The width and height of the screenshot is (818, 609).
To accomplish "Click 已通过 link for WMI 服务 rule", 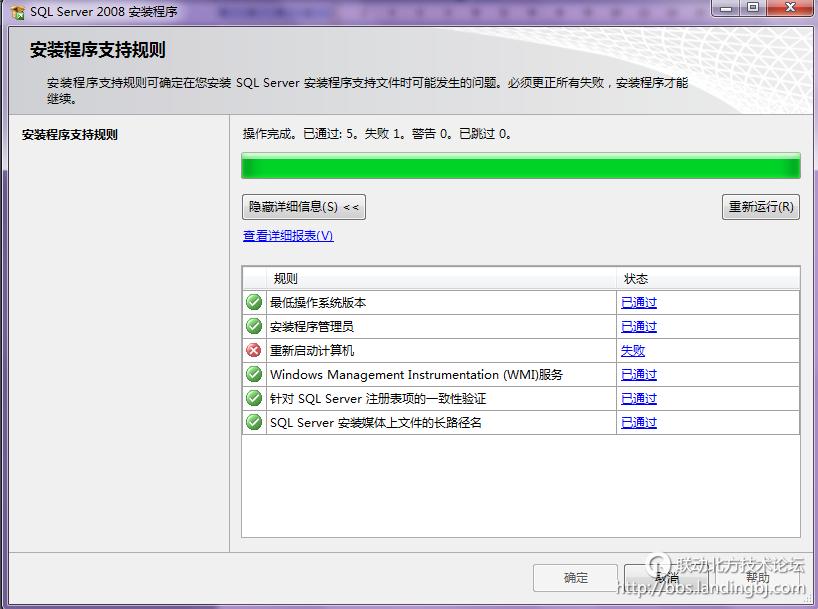I will [x=638, y=374].
